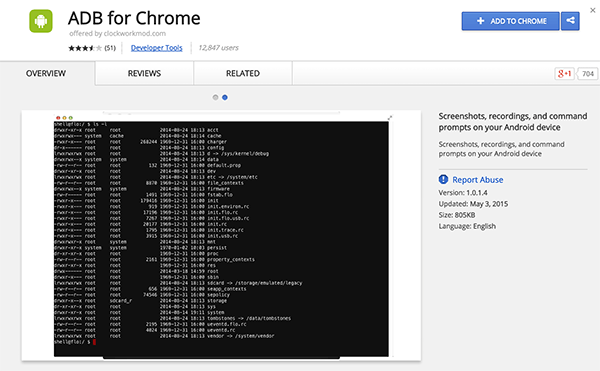Click the Report Abuse exclamation icon
Viewport: 600px width, 371px height.
coord(443,179)
